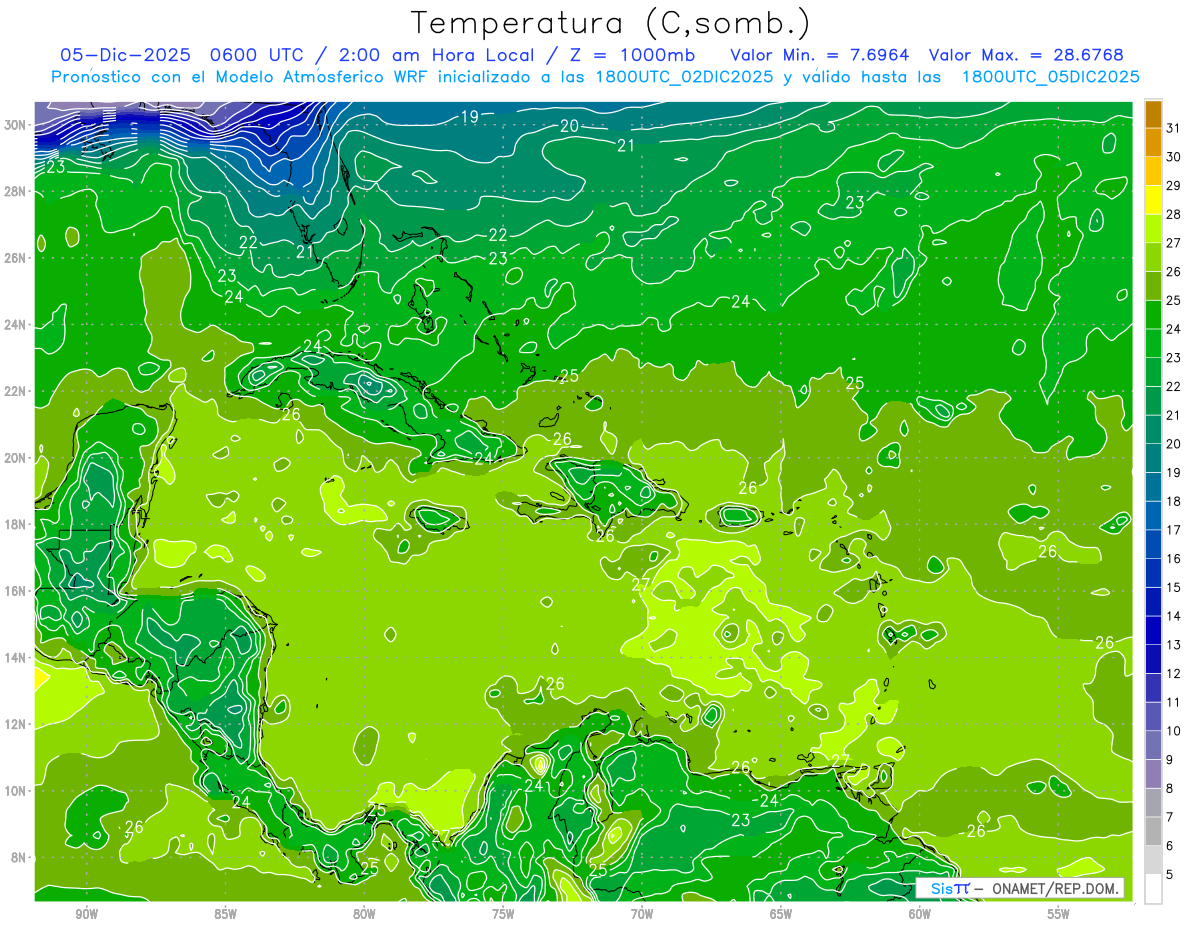This screenshot has width=1200, height=927.
Task: Click the purple legend swatch between 9 and 10
Action: point(1154,745)
